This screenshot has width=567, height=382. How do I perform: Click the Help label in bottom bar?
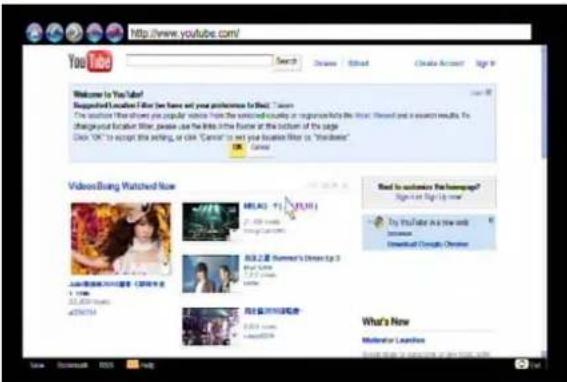point(148,366)
